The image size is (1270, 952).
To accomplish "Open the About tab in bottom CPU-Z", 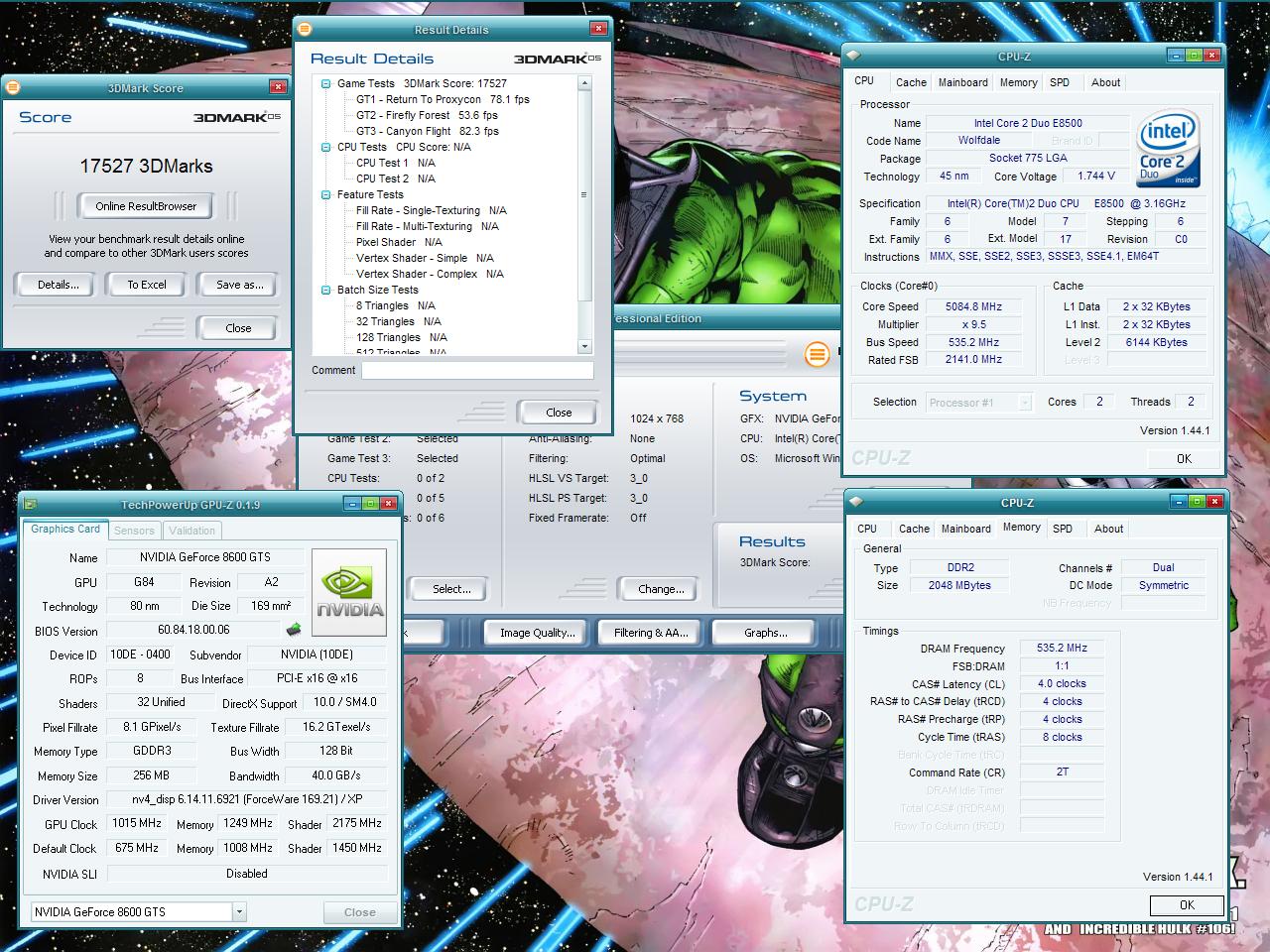I will coord(1109,530).
